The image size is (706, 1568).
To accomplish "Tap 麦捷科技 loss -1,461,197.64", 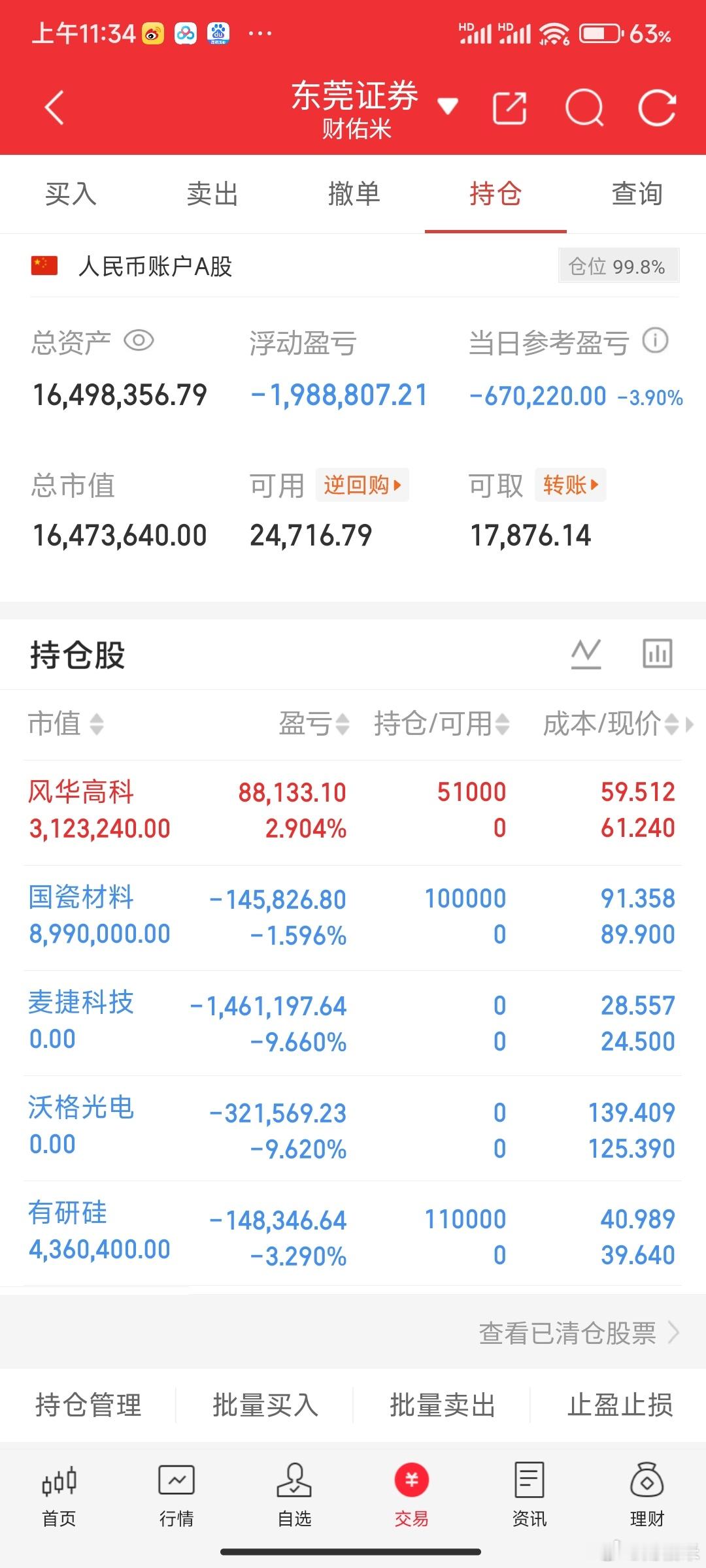I will [x=268, y=1006].
